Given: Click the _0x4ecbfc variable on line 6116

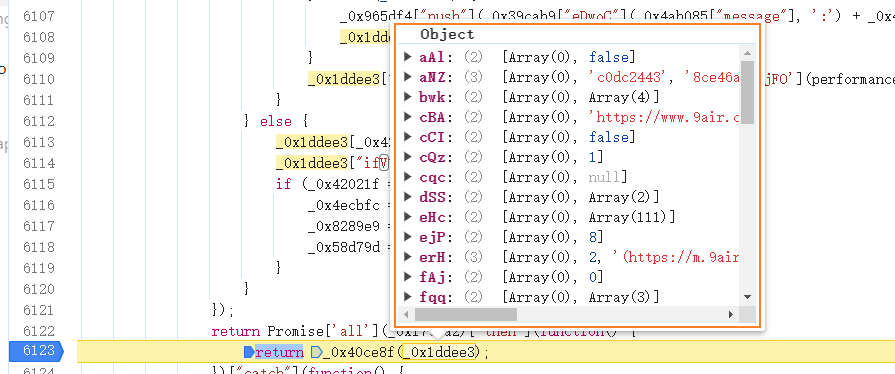Looking at the screenshot, I should [344, 205].
